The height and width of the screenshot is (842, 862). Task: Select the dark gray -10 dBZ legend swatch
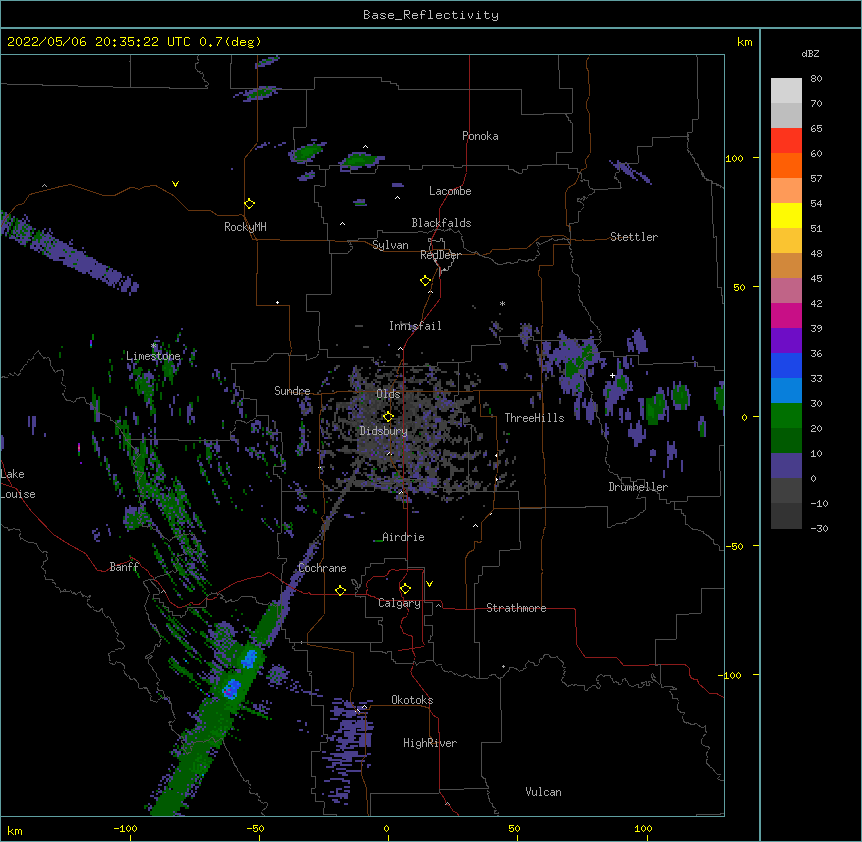[x=786, y=516]
